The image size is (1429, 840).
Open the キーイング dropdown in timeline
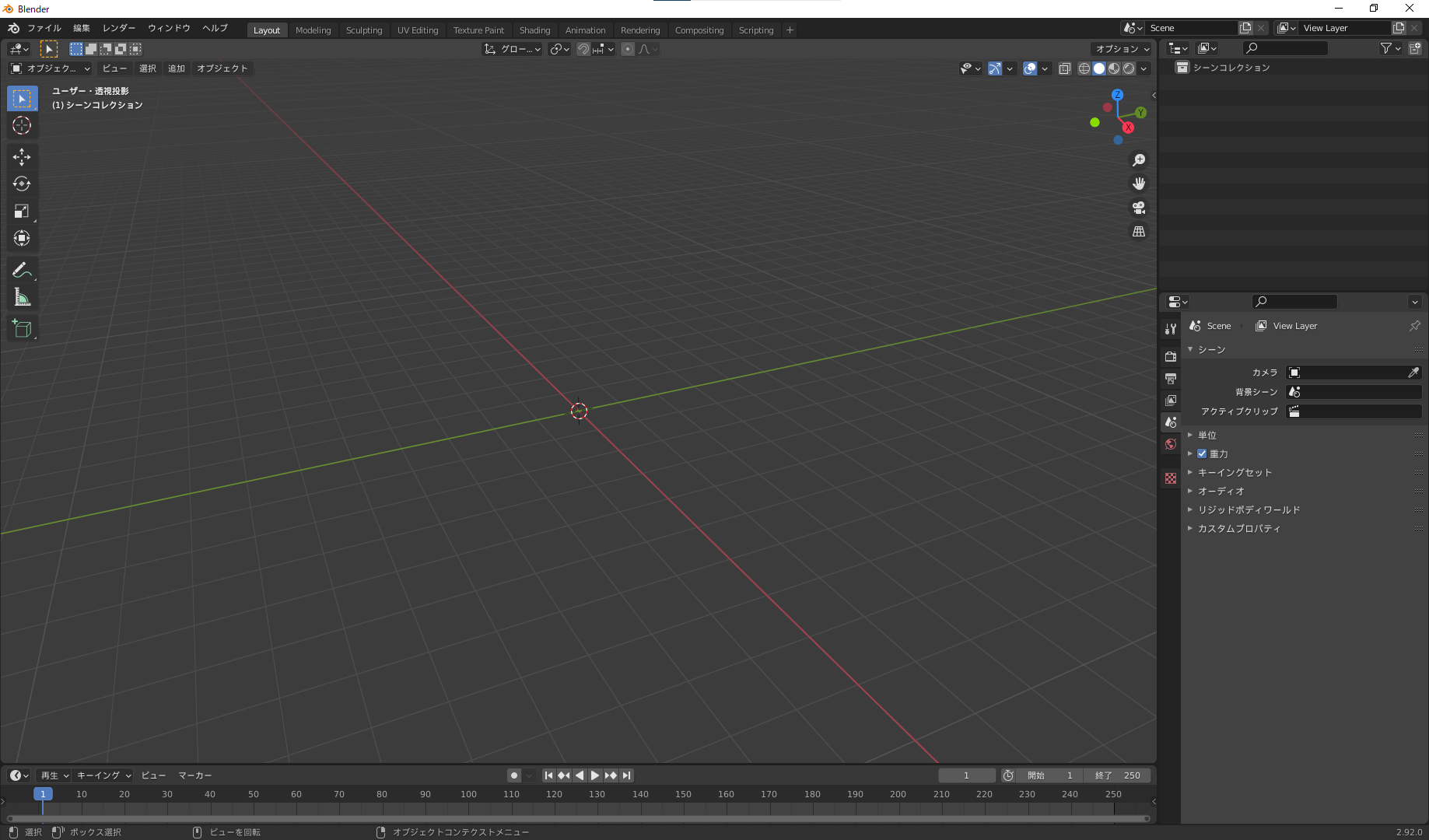point(104,775)
